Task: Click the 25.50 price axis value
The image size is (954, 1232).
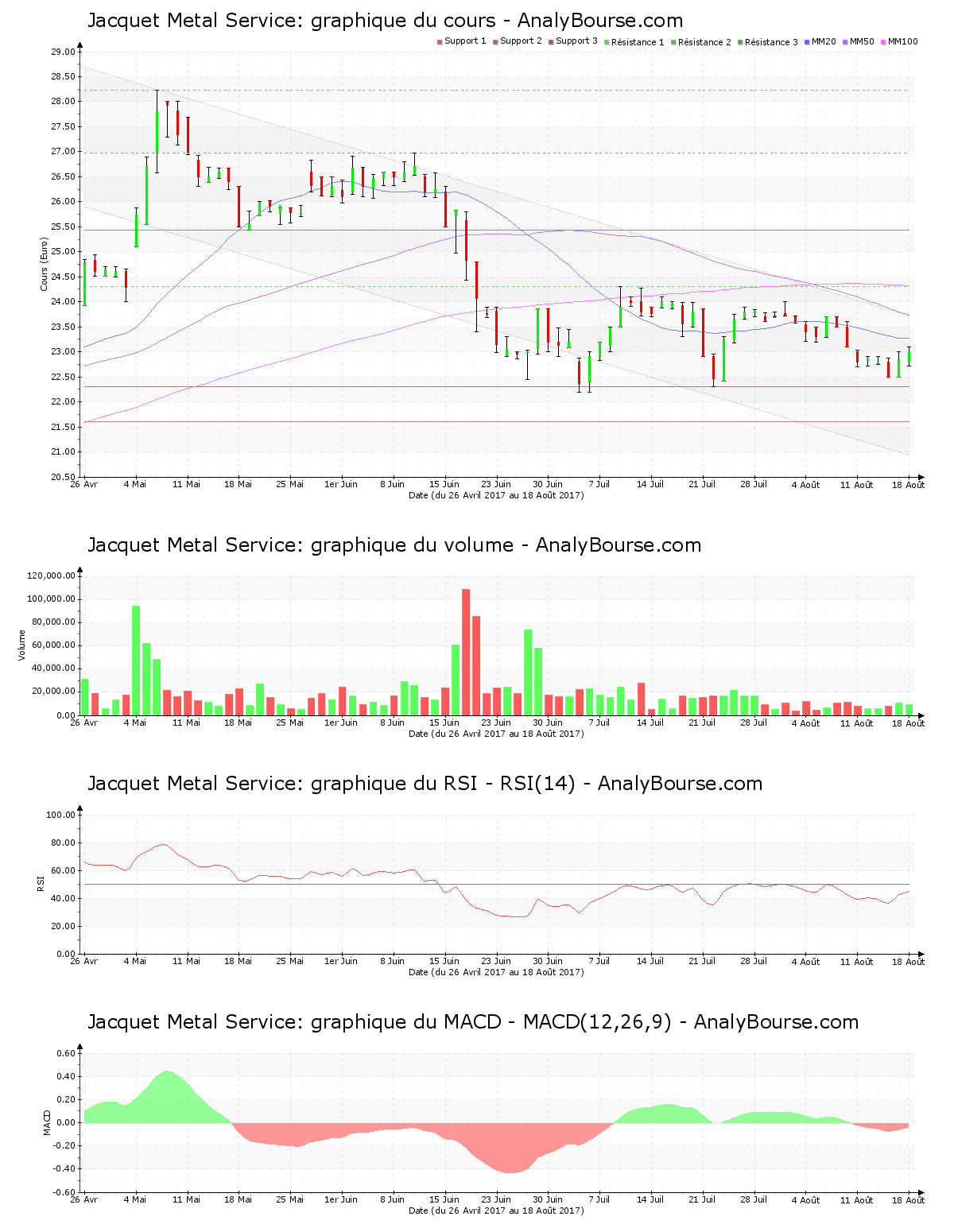Action: click(x=64, y=227)
